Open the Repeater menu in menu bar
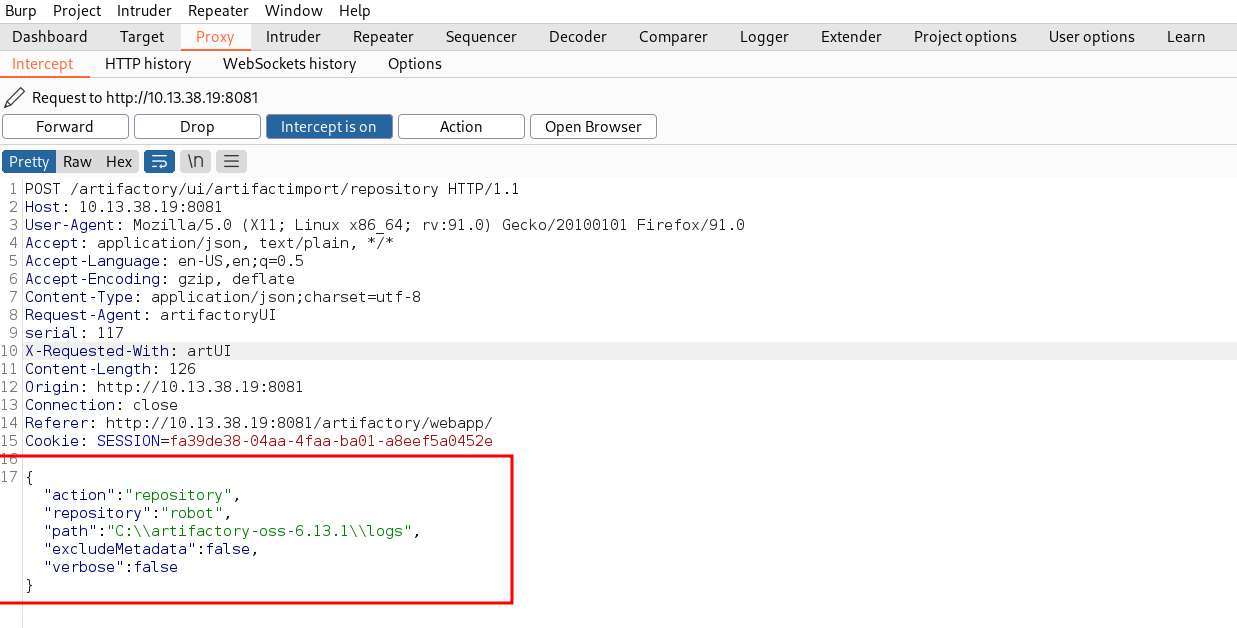Screen dimensions: 1237x628 (218, 11)
